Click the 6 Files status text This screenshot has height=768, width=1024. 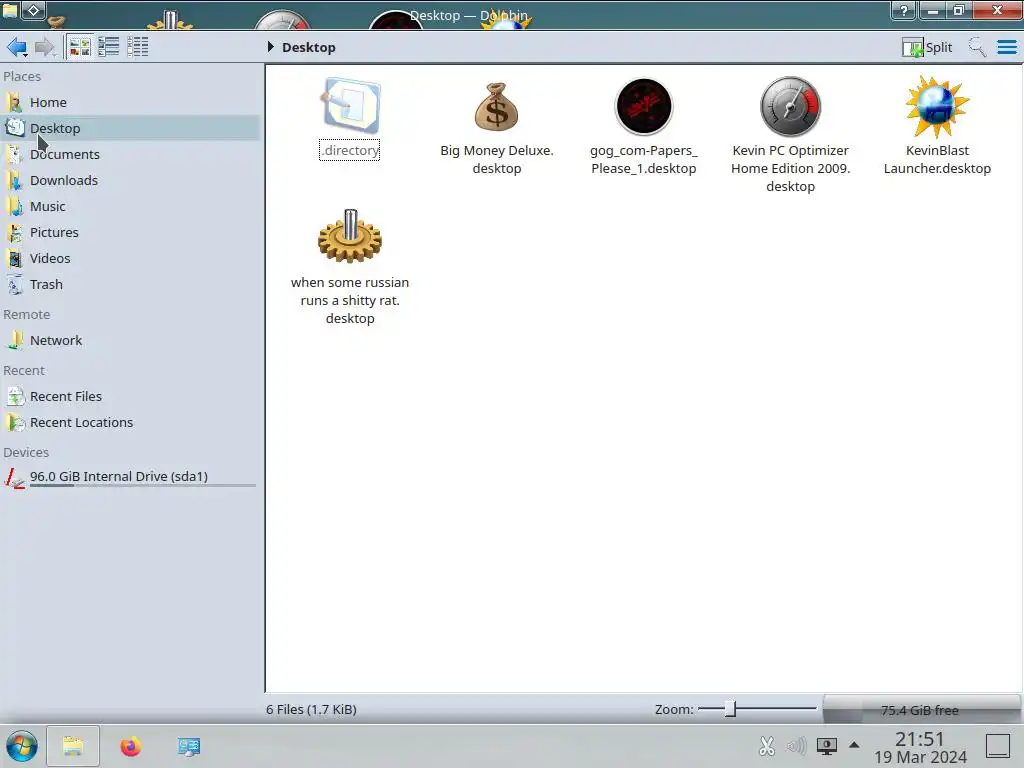[x=312, y=709]
